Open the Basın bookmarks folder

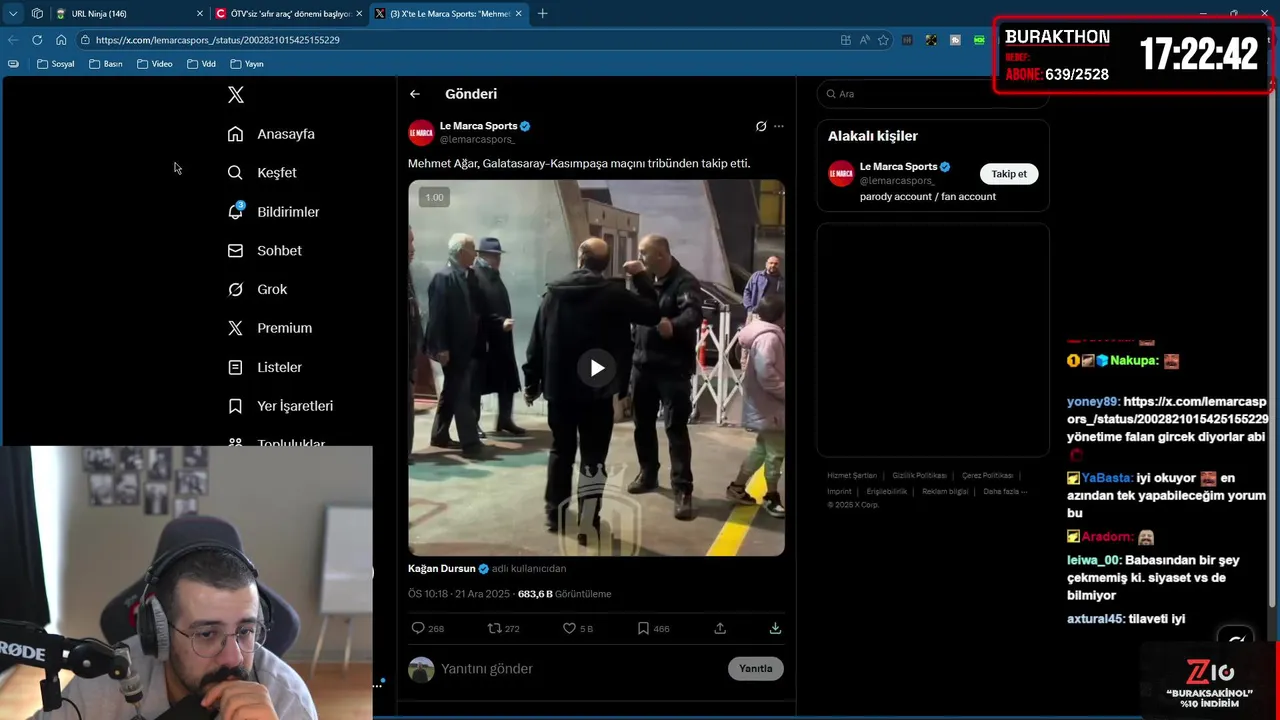coord(106,64)
